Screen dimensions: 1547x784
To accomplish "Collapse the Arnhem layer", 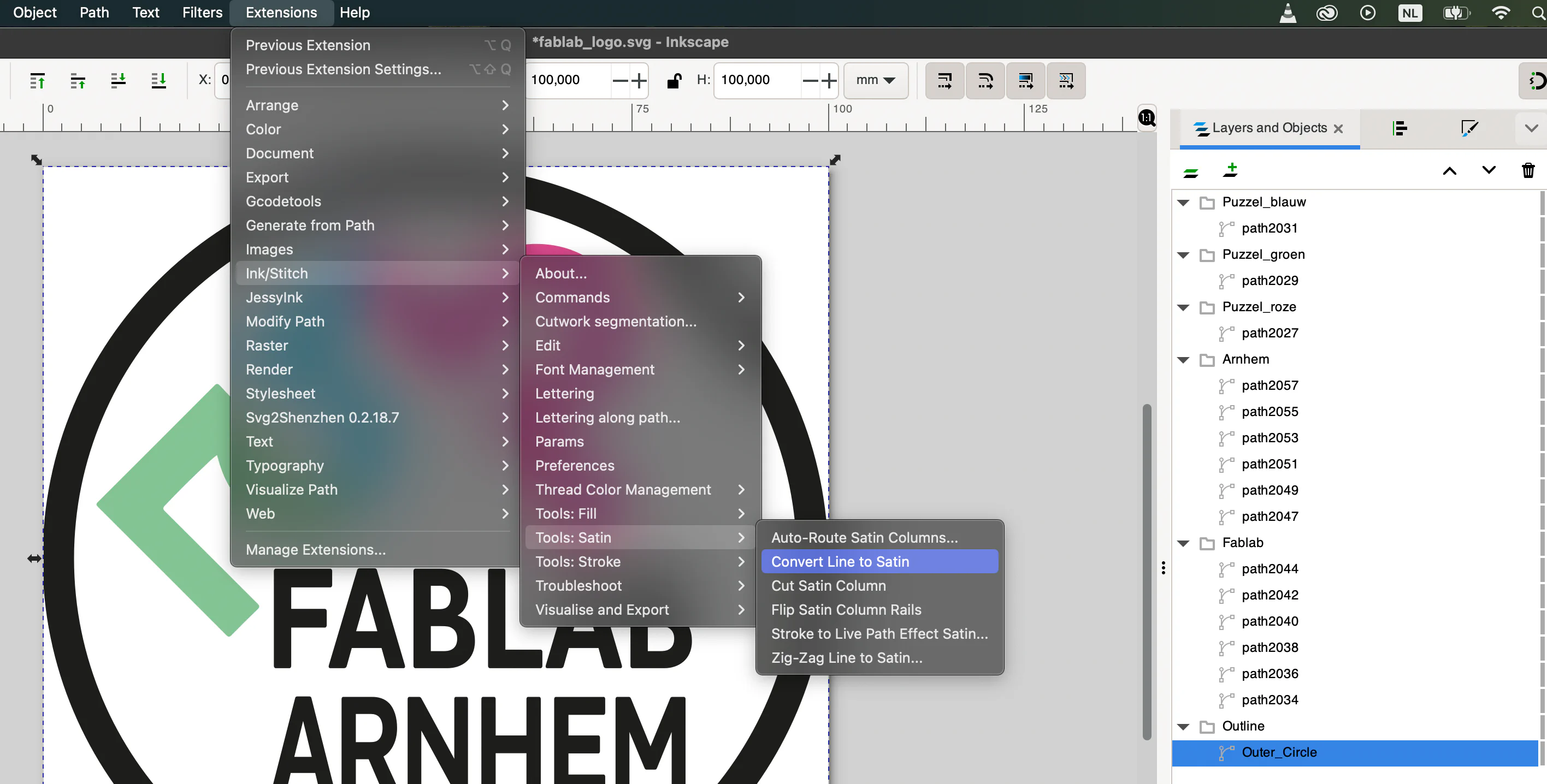I will point(1183,360).
